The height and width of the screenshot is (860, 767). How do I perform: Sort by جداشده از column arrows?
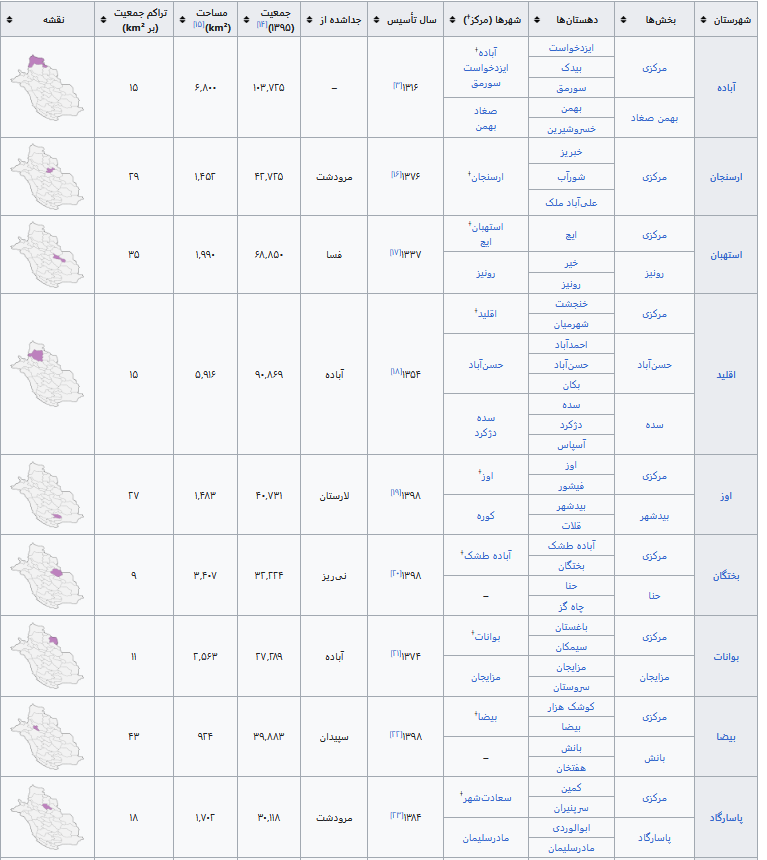pos(308,20)
